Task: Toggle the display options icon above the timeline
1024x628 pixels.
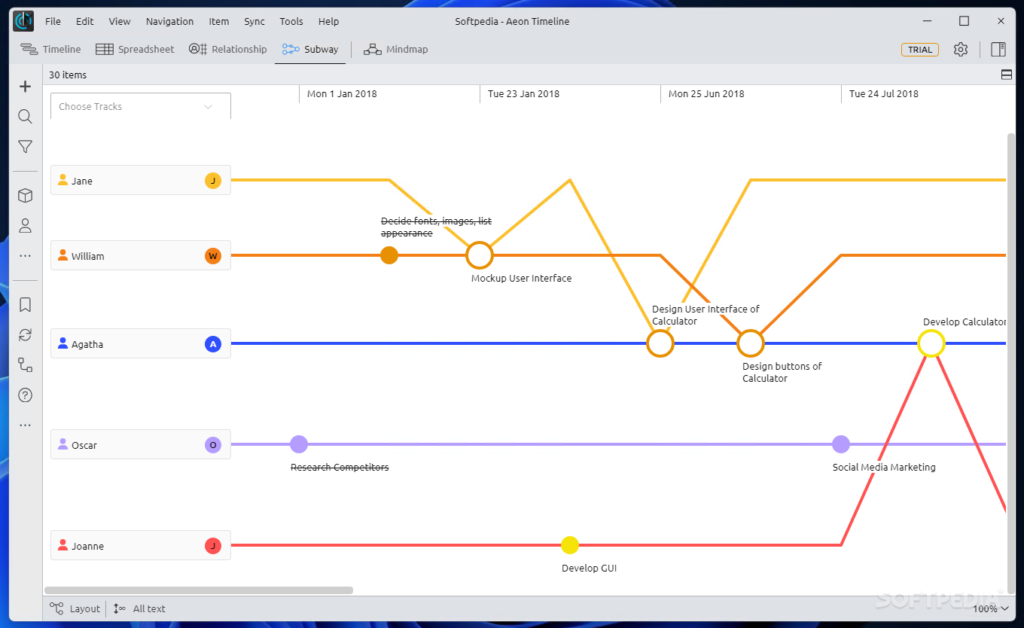Action: [x=1006, y=74]
